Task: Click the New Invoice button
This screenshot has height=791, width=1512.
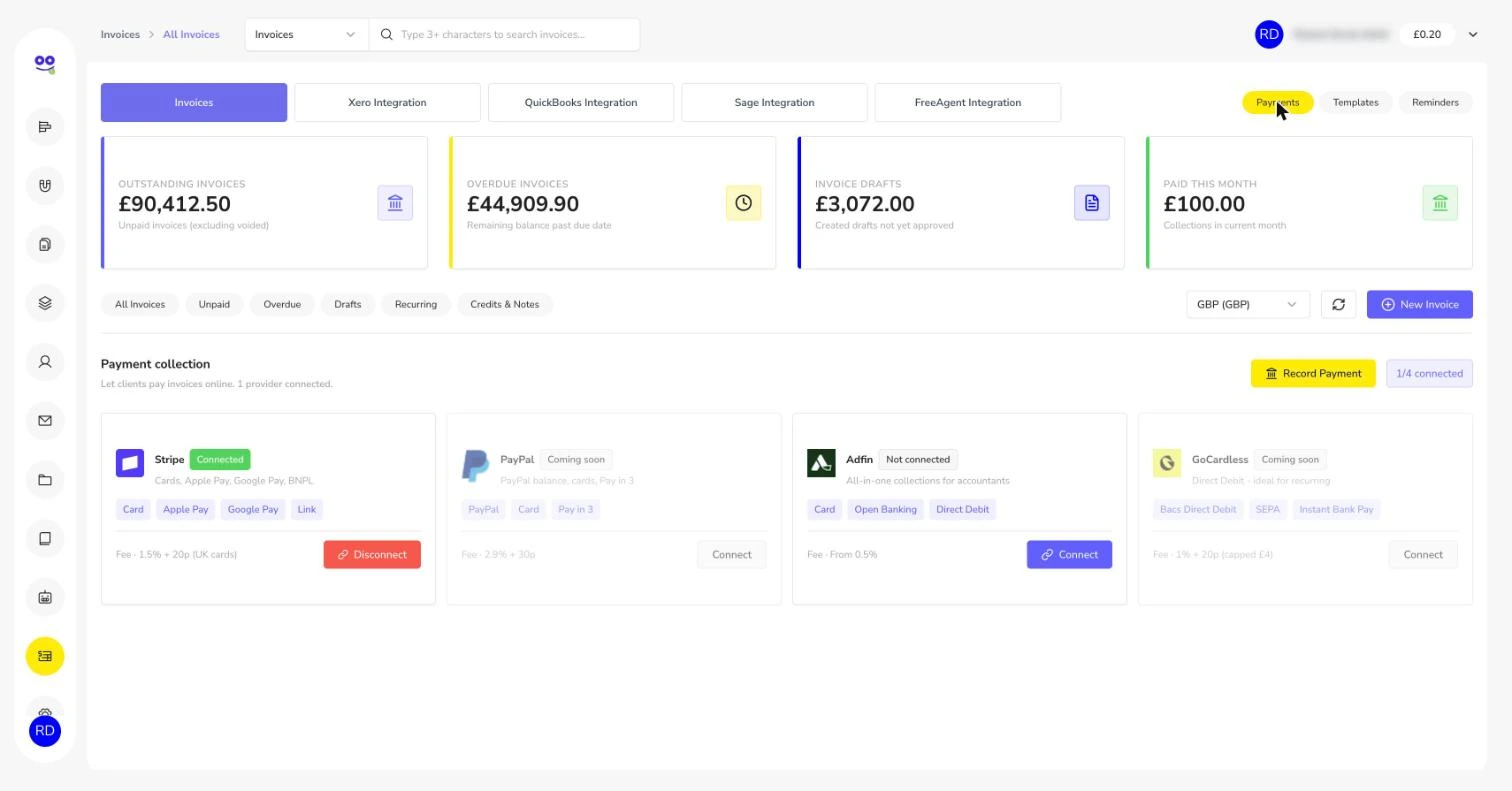Action: (x=1420, y=304)
